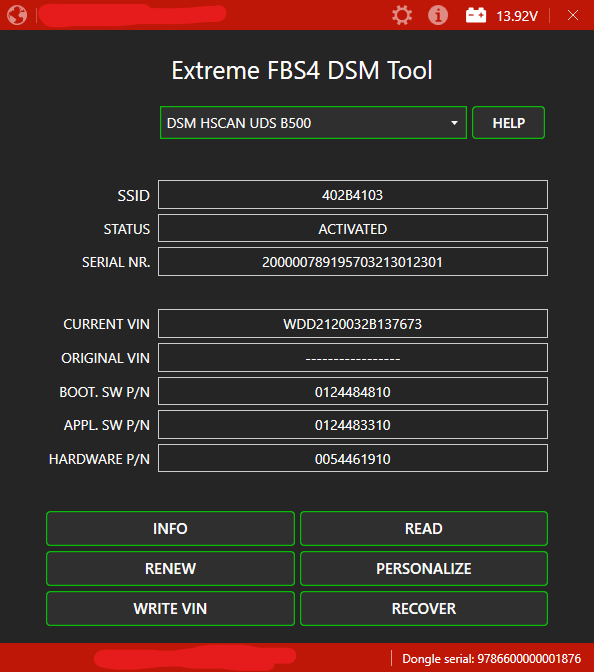Select the STATUS field showing ACTIVATED
This screenshot has width=594, height=672.
(353, 229)
